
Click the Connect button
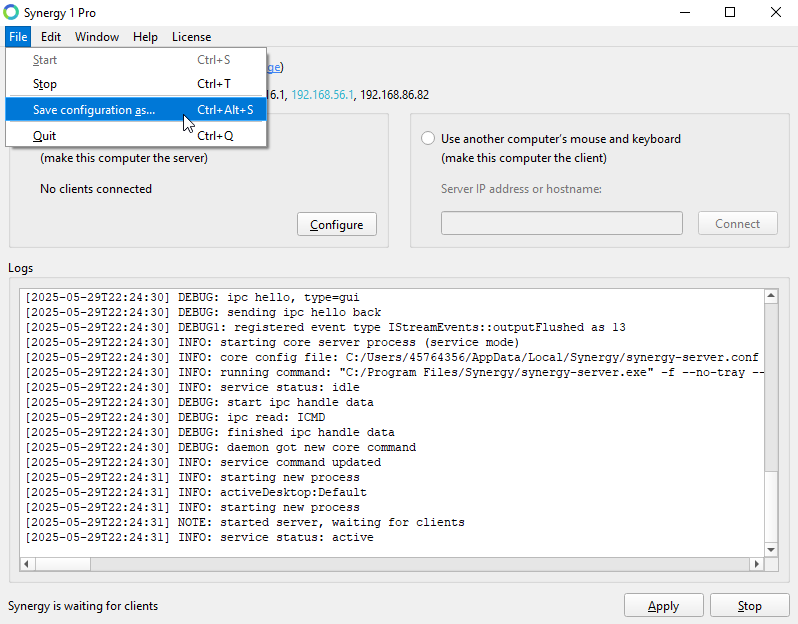point(737,223)
